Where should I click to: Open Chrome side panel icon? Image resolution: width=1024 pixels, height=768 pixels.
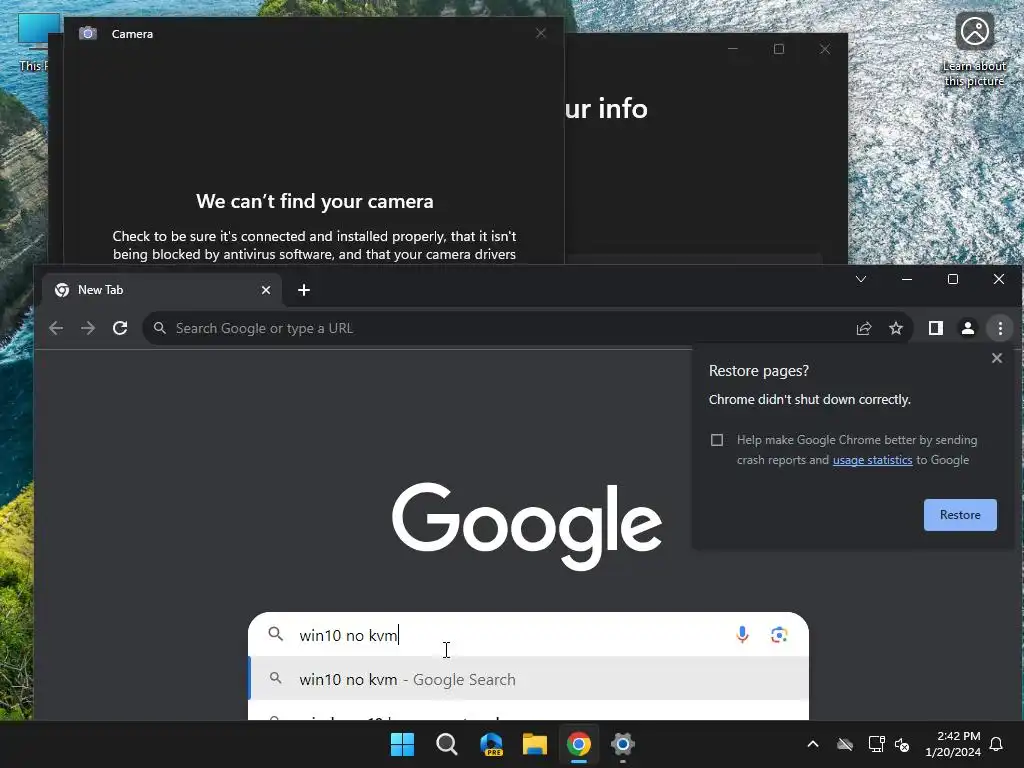coord(936,328)
